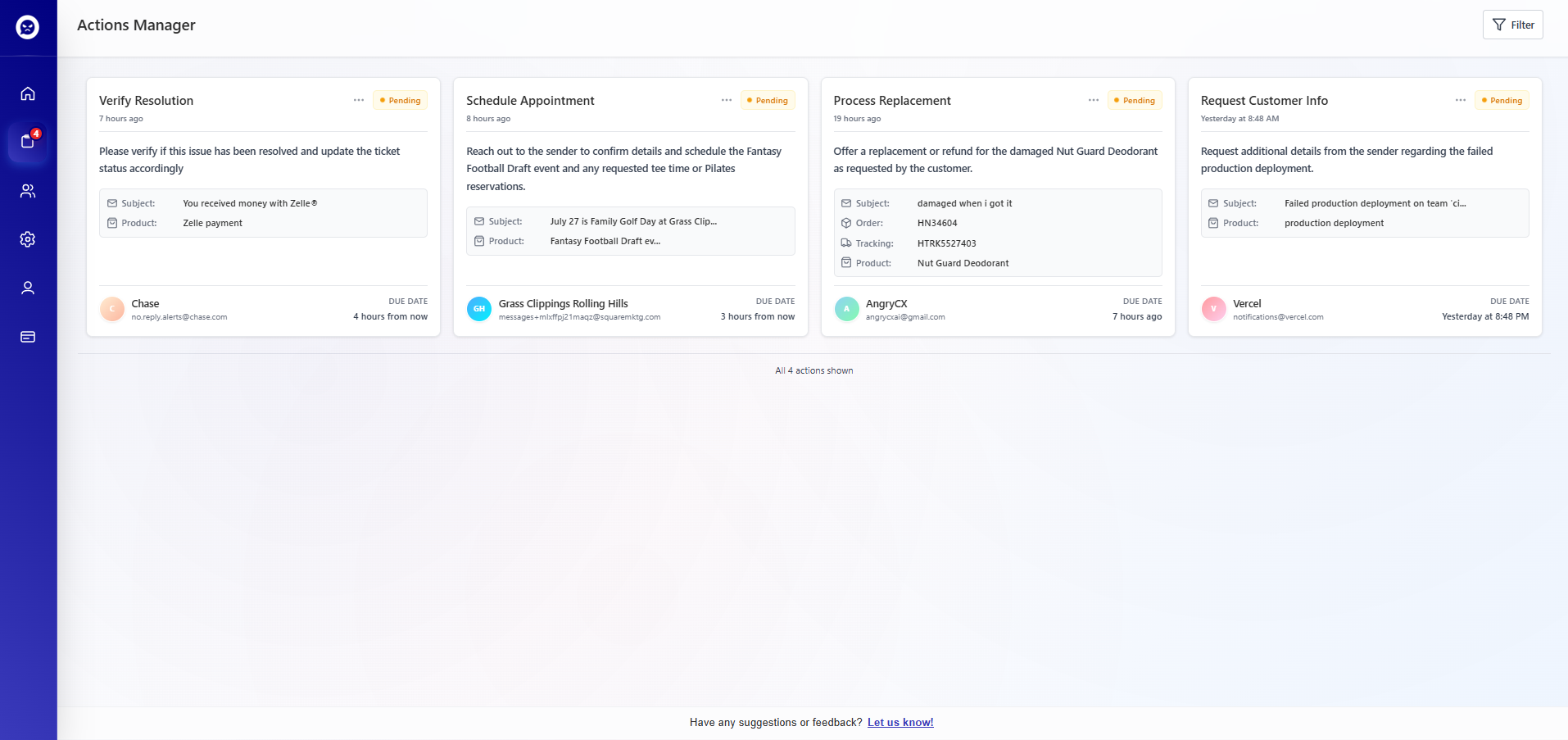1568x740 pixels.
Task: Click the Chase sender avatar
Action: (111, 309)
